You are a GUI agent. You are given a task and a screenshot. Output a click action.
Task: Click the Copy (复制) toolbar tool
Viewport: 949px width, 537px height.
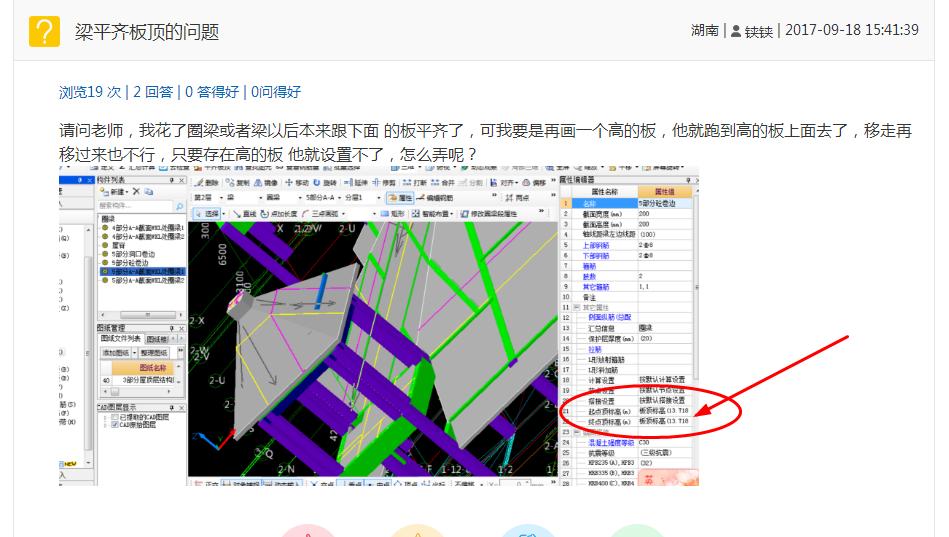coord(238,182)
